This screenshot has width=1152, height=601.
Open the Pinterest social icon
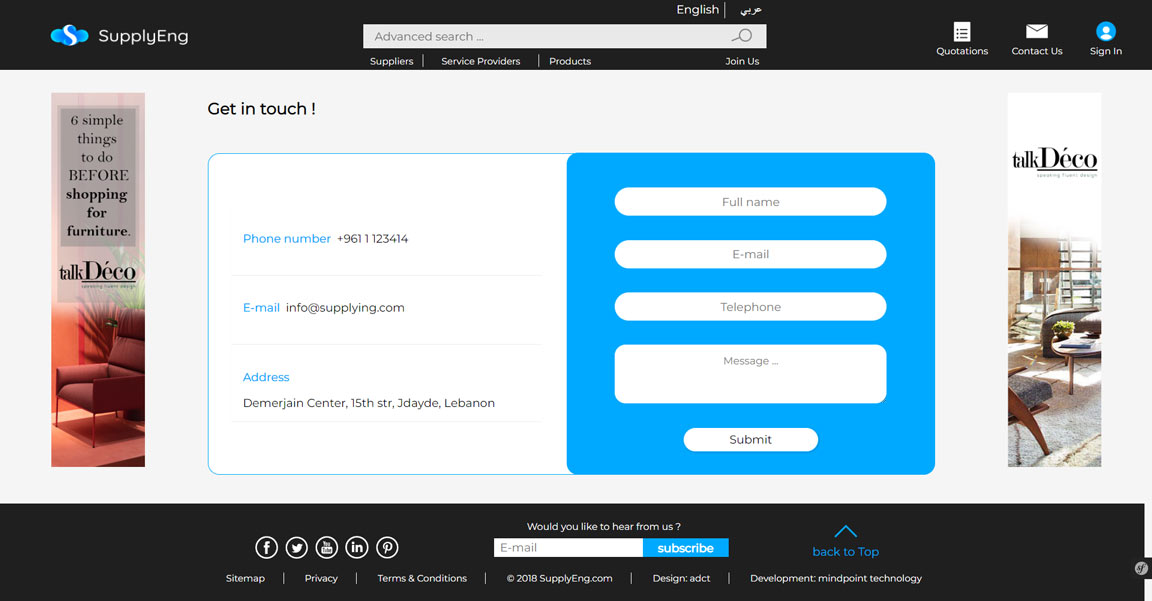[387, 547]
